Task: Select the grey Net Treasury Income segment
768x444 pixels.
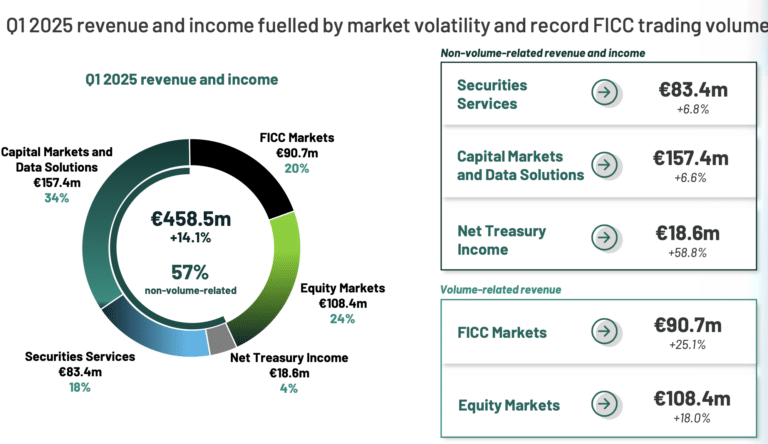Action: pos(220,339)
